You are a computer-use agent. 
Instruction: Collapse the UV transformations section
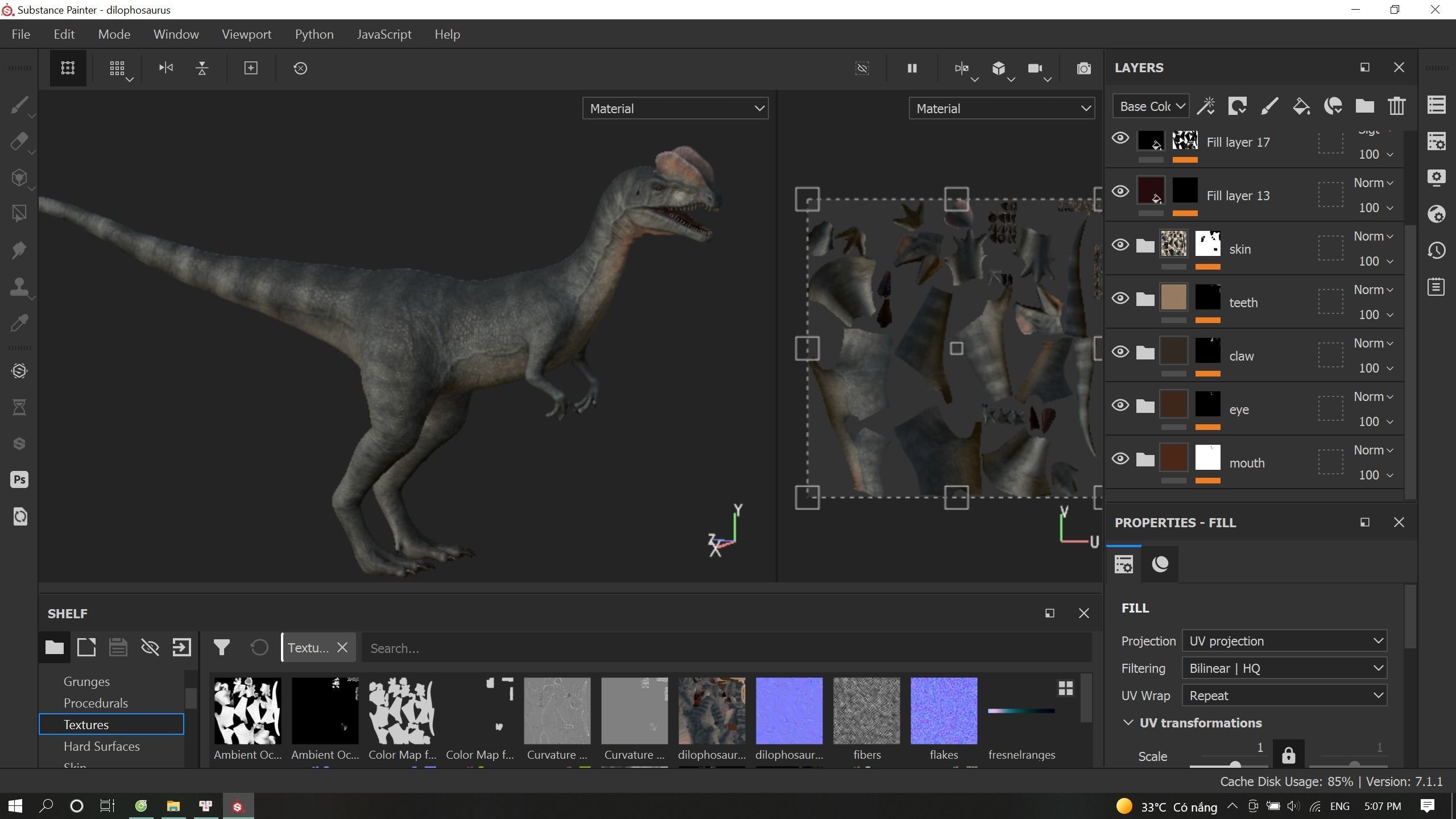tap(1128, 722)
